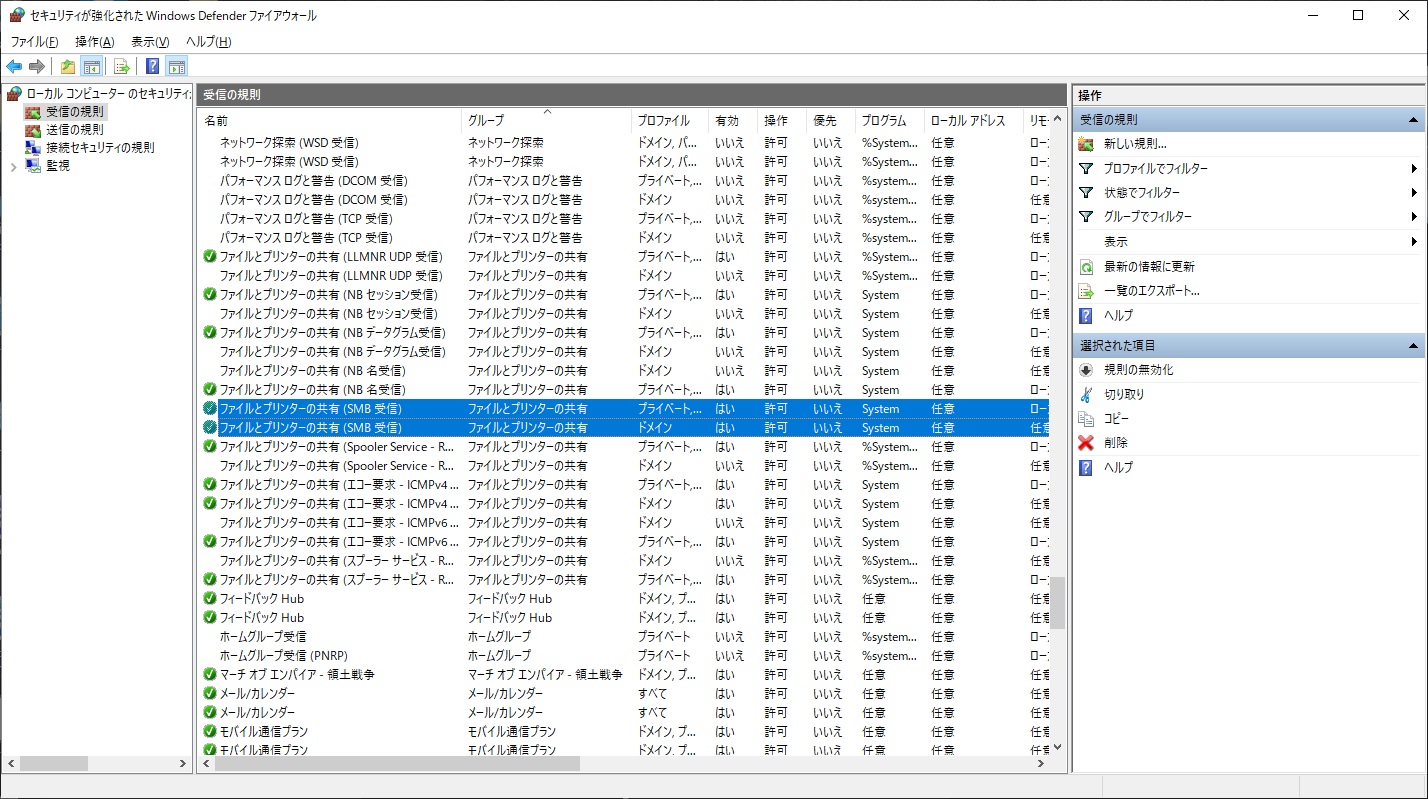Open the 表示(V) menu

150,42
